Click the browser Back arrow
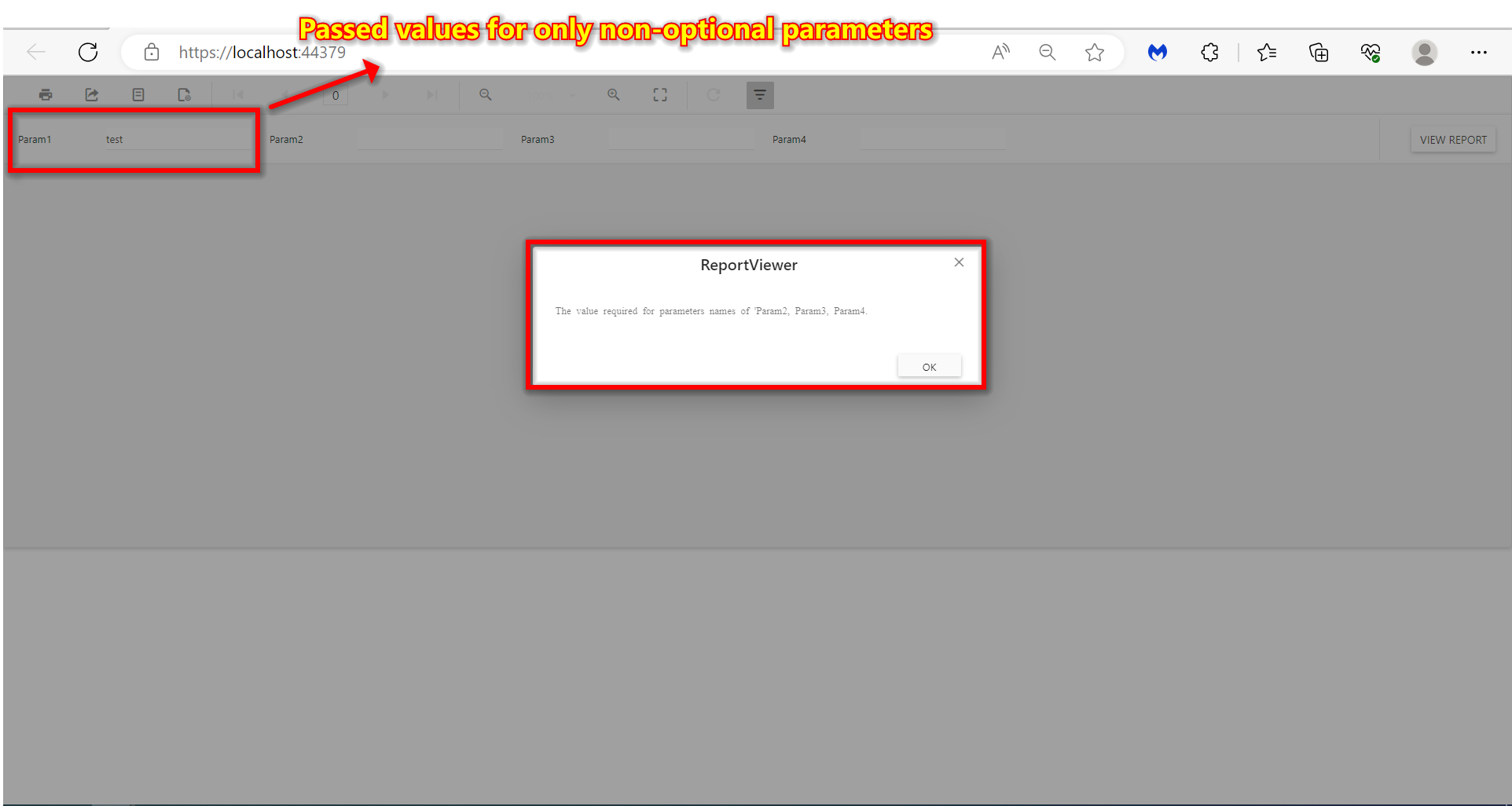This screenshot has height=806, width=1512. [x=36, y=52]
